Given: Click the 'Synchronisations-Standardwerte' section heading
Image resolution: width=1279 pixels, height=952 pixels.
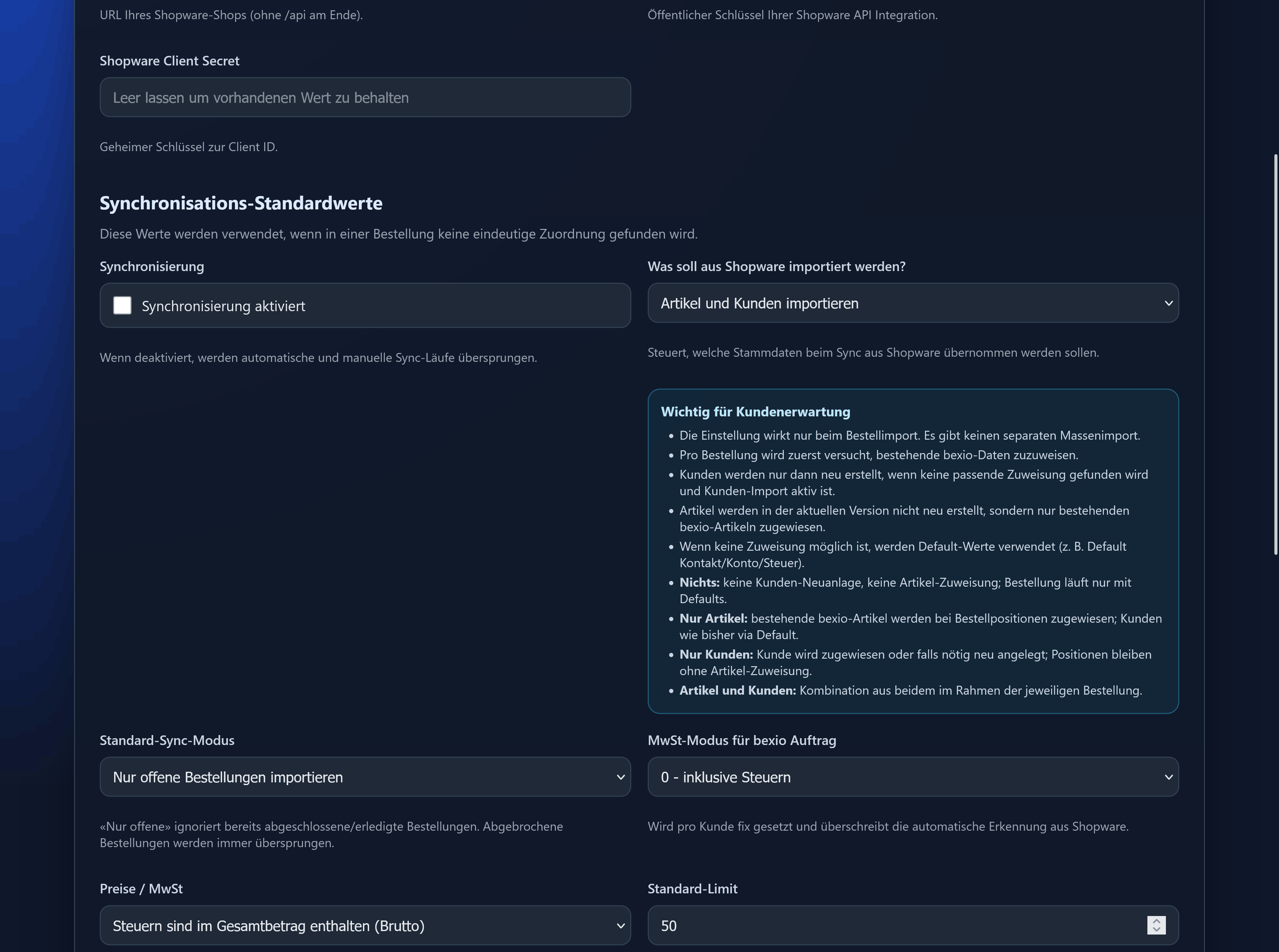Looking at the screenshot, I should pos(241,203).
